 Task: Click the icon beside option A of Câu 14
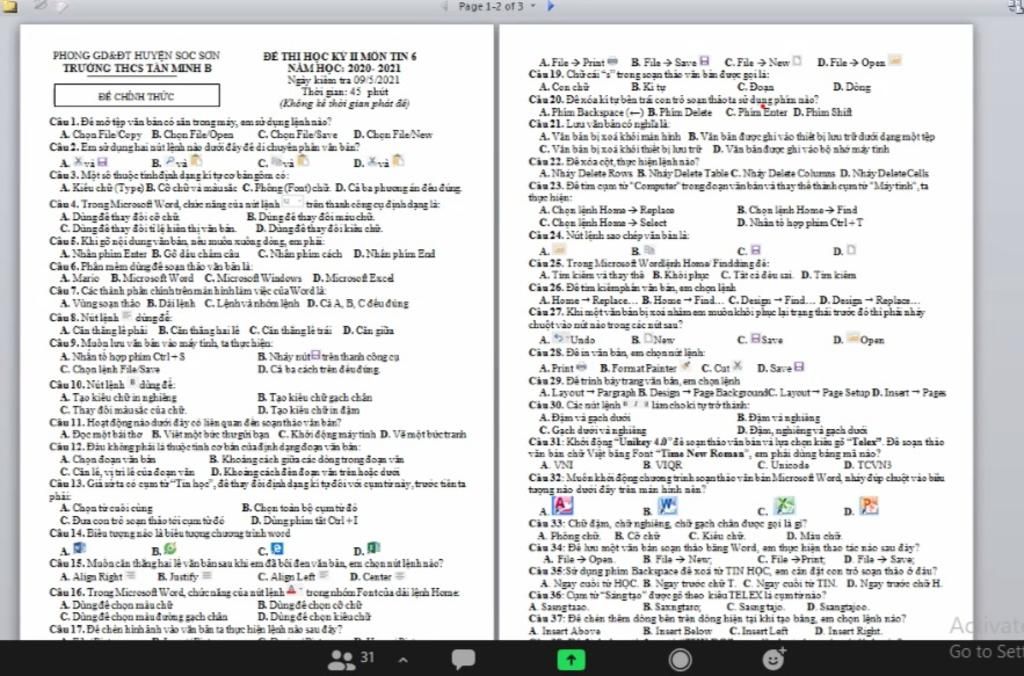coord(79,547)
